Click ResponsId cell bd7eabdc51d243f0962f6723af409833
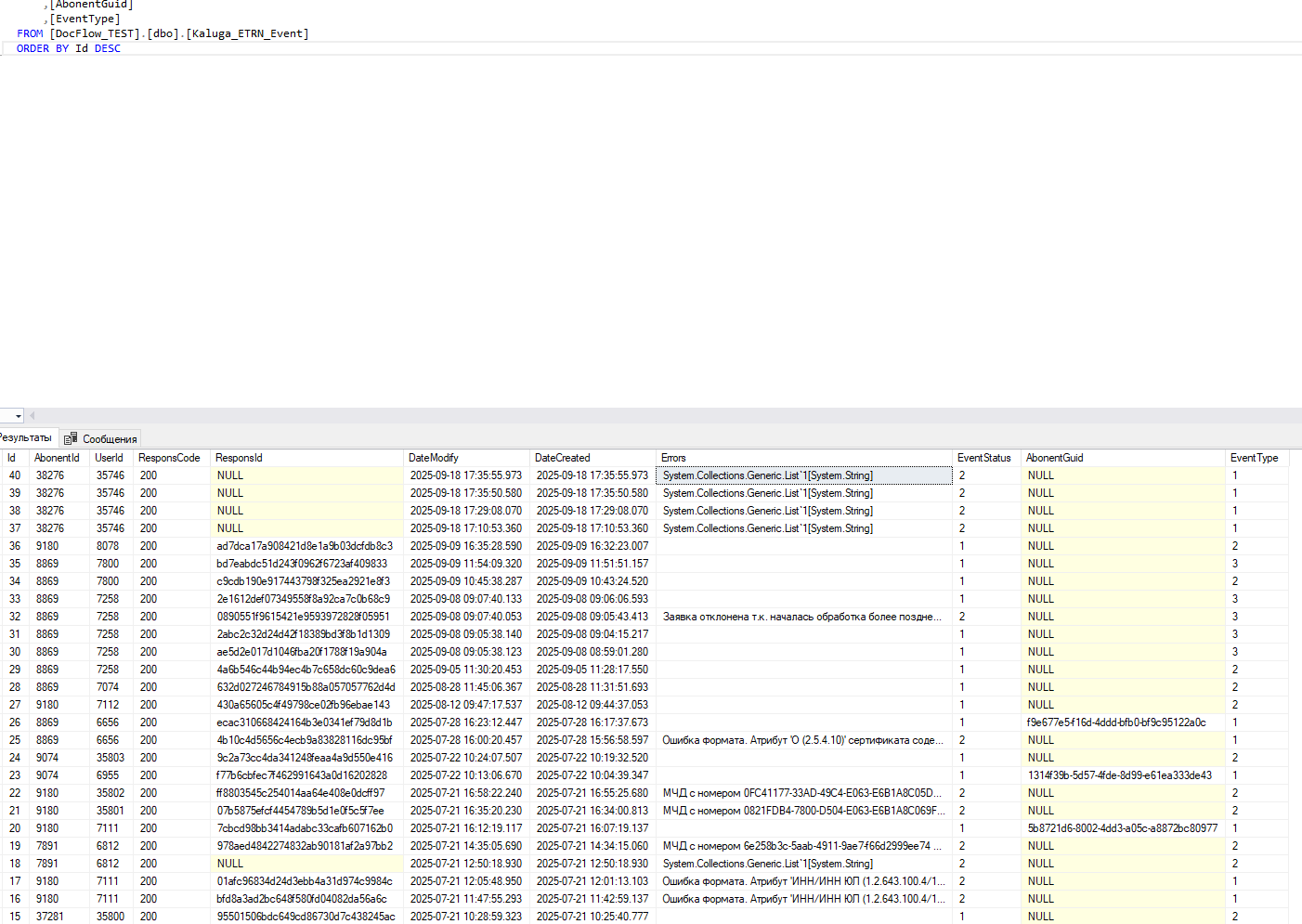This screenshot has width=1302, height=924. point(306,564)
